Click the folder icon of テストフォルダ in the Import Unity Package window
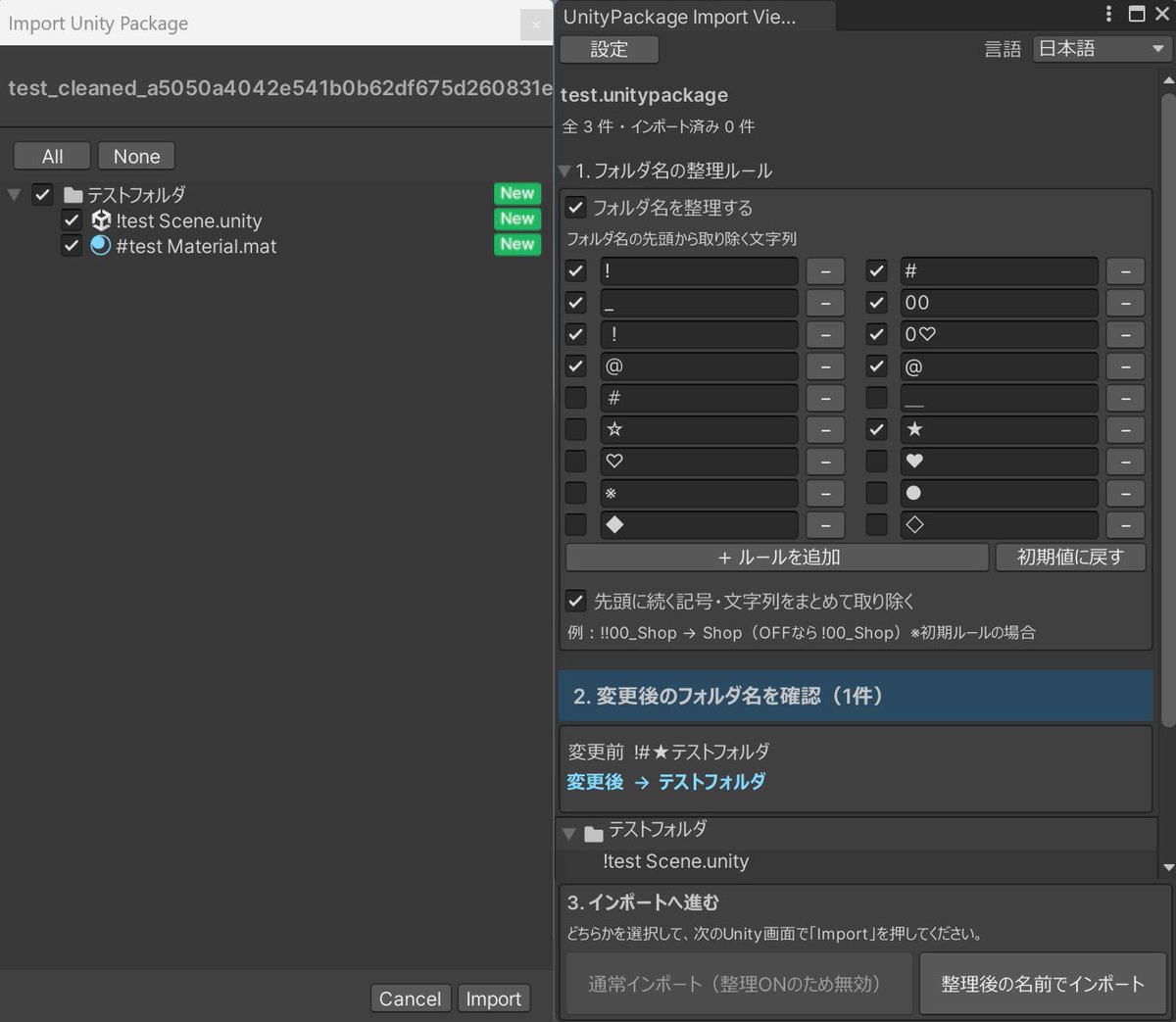This screenshot has height=1022, width=1176. point(73,195)
